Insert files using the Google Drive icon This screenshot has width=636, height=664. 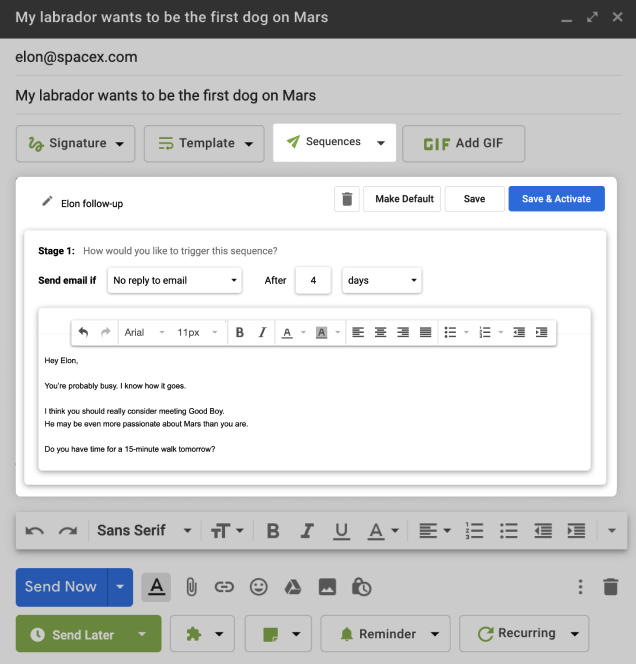tap(293, 587)
